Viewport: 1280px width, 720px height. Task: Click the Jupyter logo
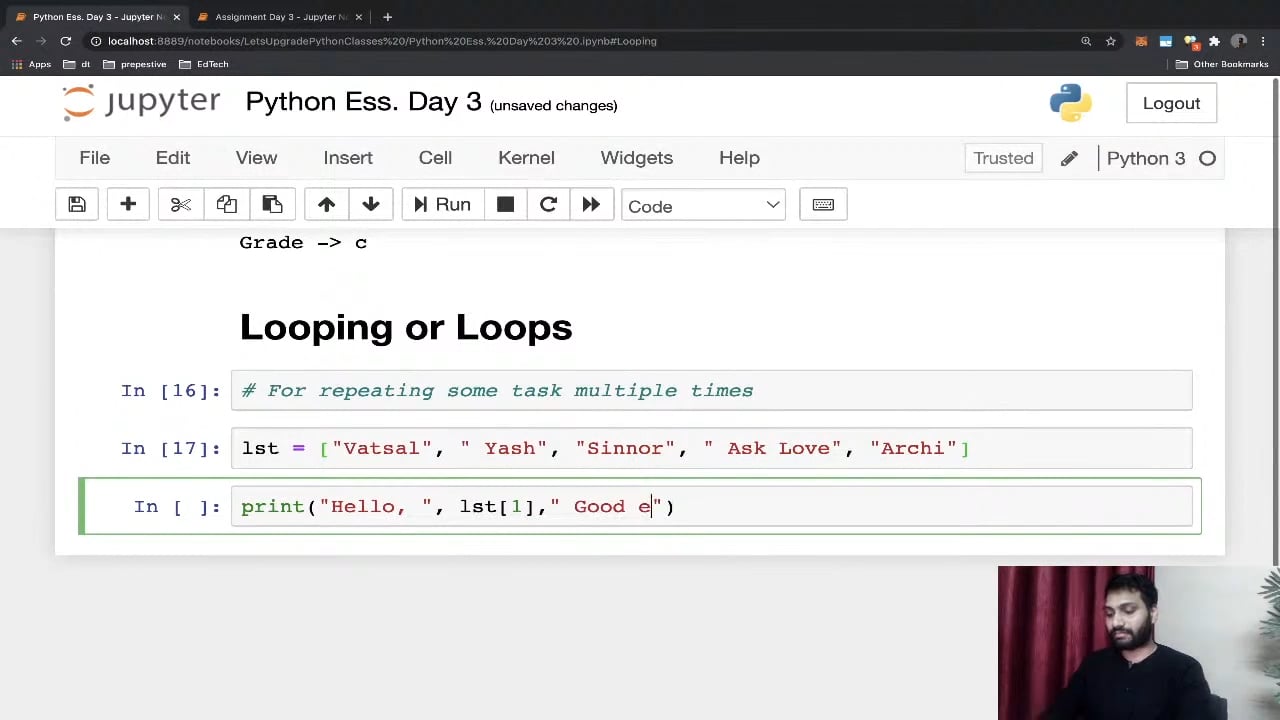tap(141, 102)
